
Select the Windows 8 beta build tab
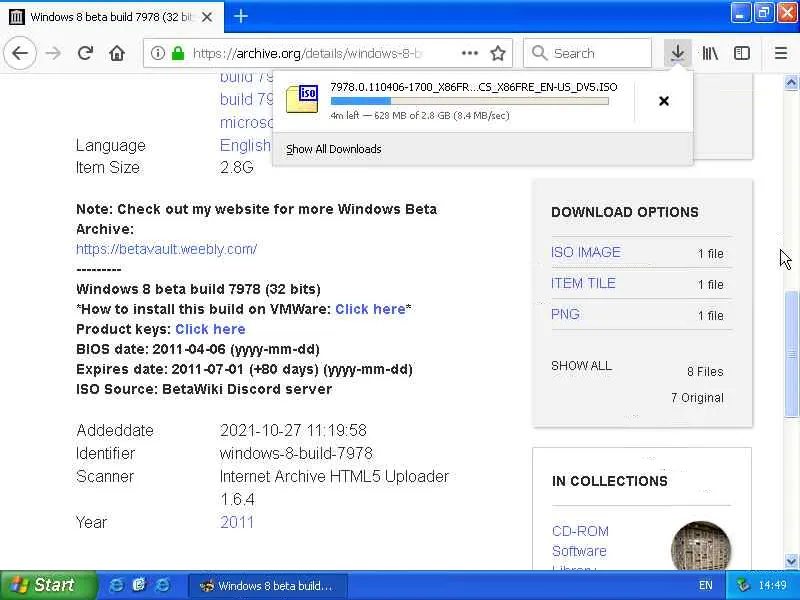point(112,17)
